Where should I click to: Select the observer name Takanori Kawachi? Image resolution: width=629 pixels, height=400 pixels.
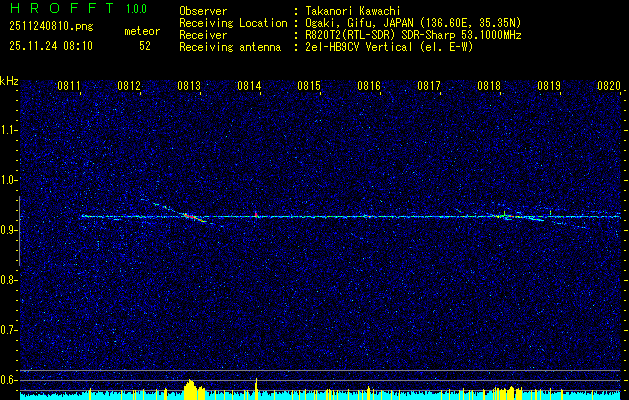pos(353,11)
